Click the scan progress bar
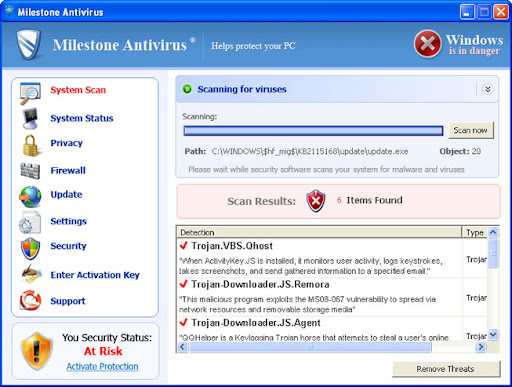Screen dimensions: 512x387 [313, 131]
